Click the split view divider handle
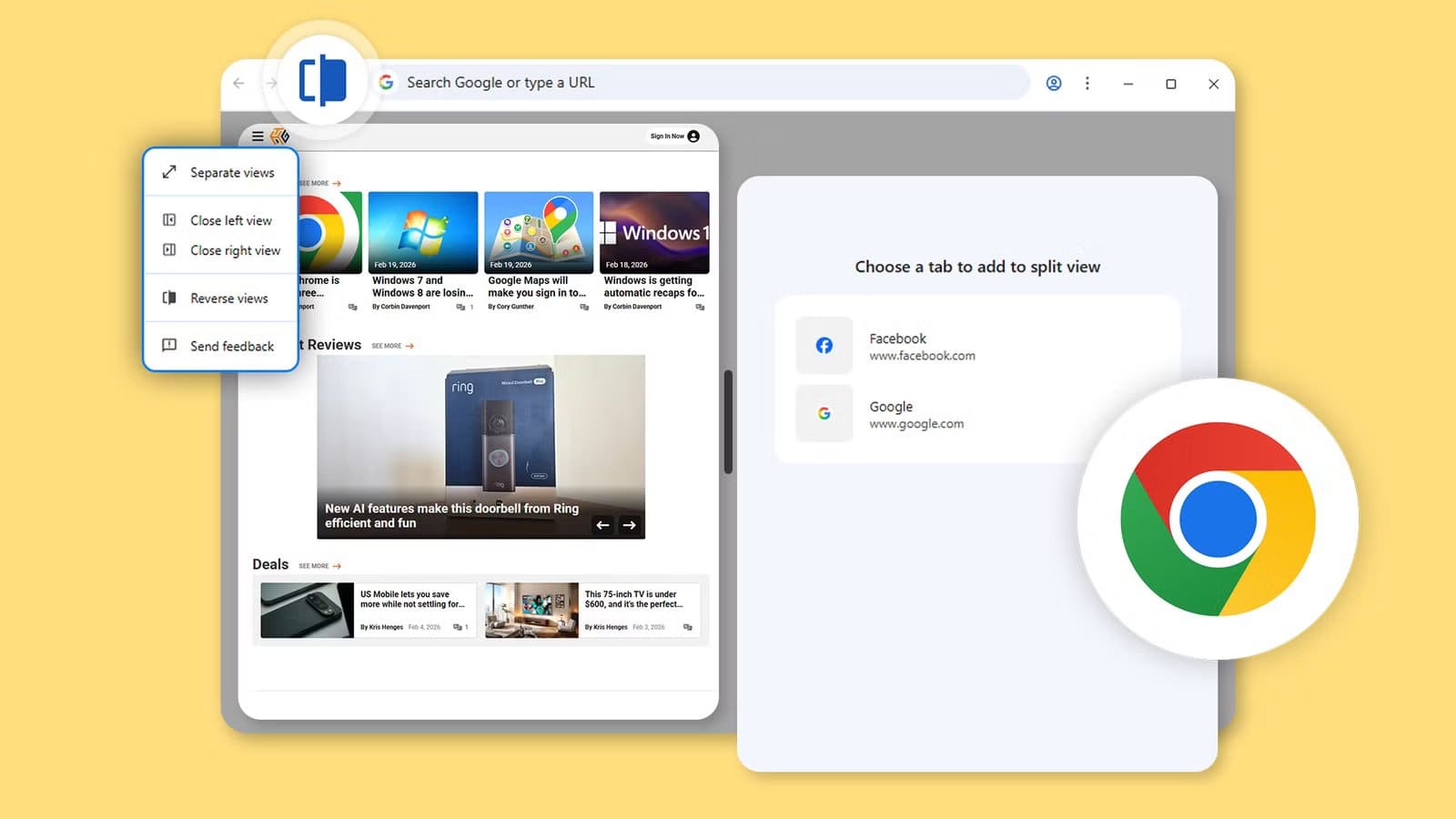The image size is (1456, 819). pyautogui.click(x=728, y=419)
